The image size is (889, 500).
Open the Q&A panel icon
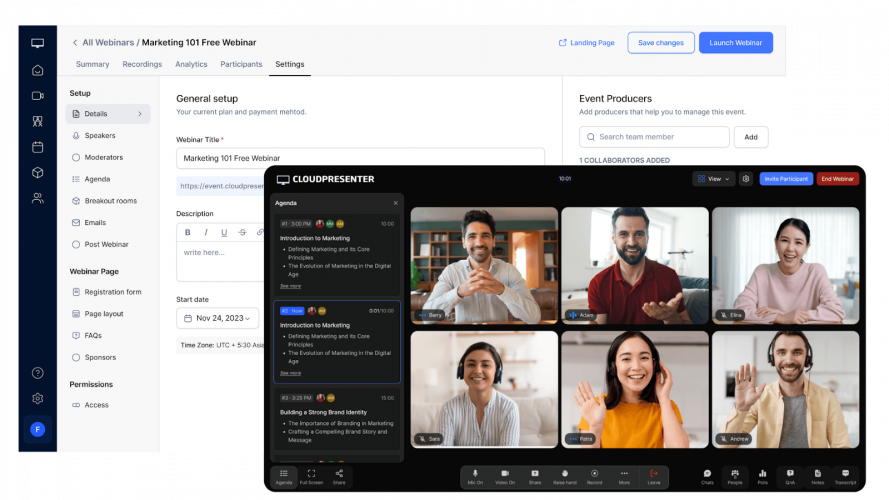coord(790,474)
